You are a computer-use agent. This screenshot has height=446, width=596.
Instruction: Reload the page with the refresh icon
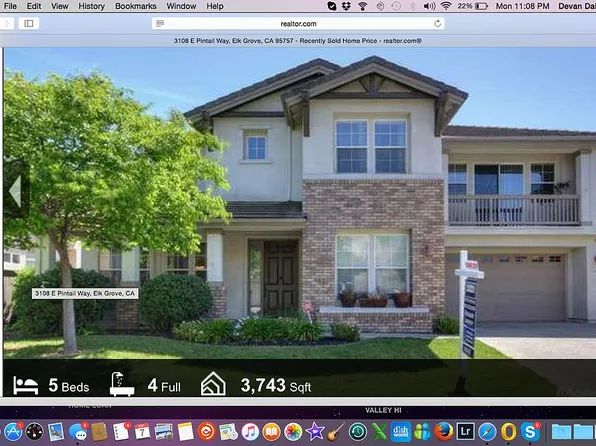pos(437,24)
